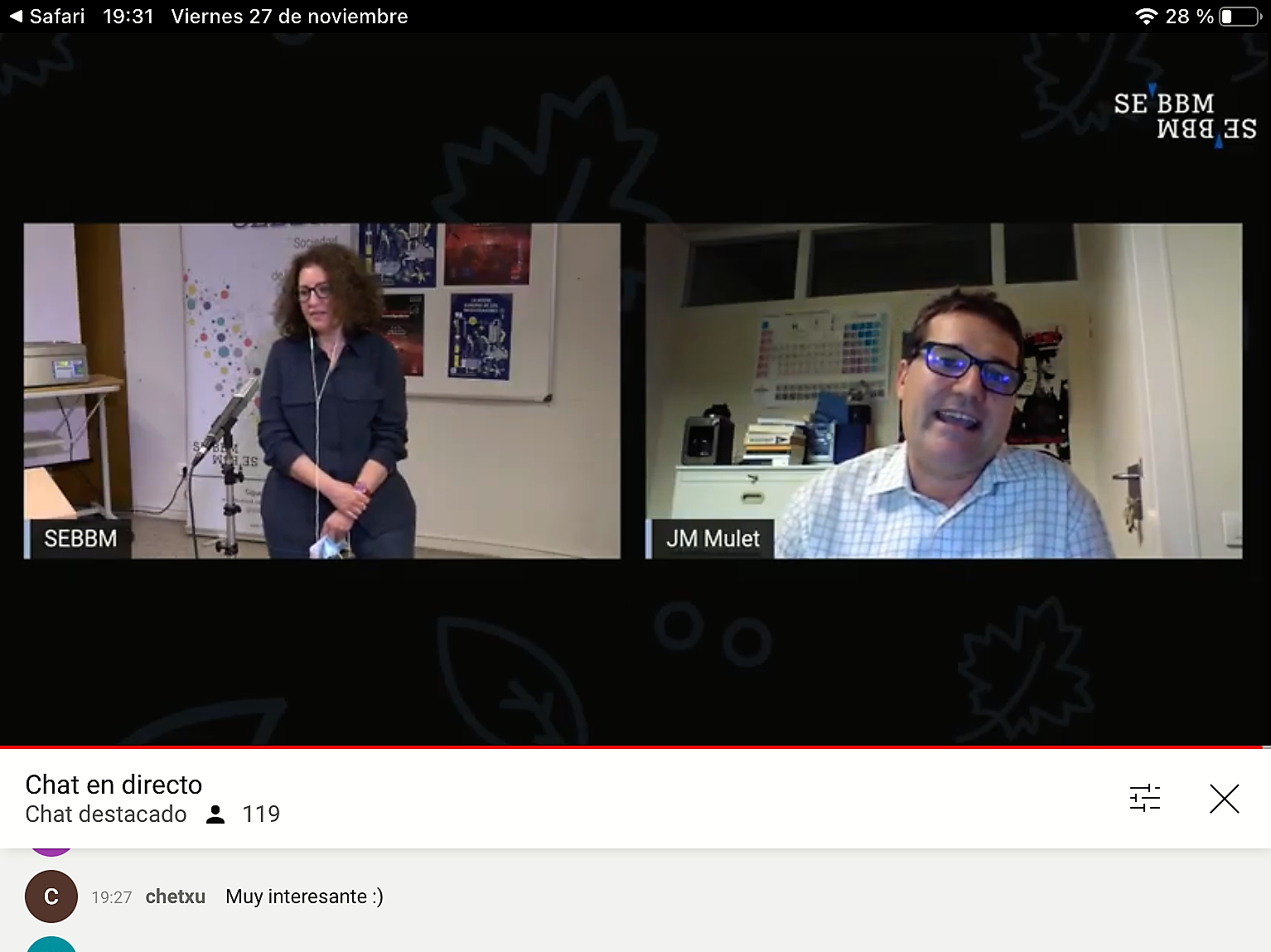
Task: Tap the viewer count person icon
Action: tap(215, 814)
